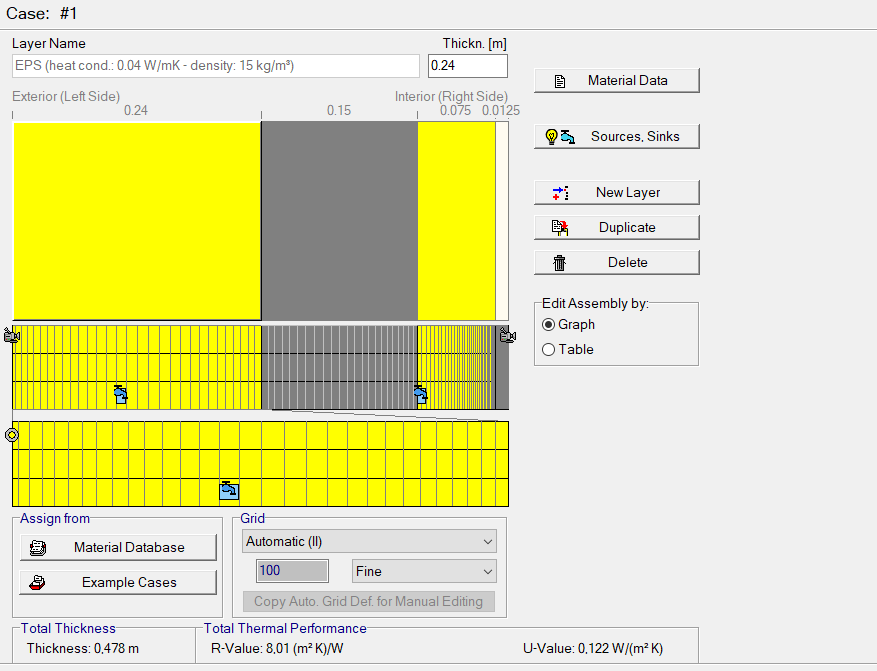Duplicate the current layer
Image resolution: width=877 pixels, height=671 pixels.
(x=616, y=227)
